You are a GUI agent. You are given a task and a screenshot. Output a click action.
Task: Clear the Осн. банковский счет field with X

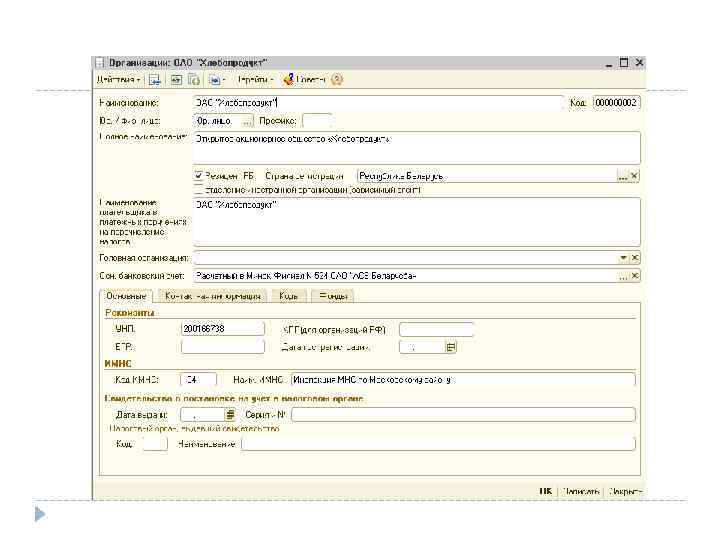(x=635, y=276)
